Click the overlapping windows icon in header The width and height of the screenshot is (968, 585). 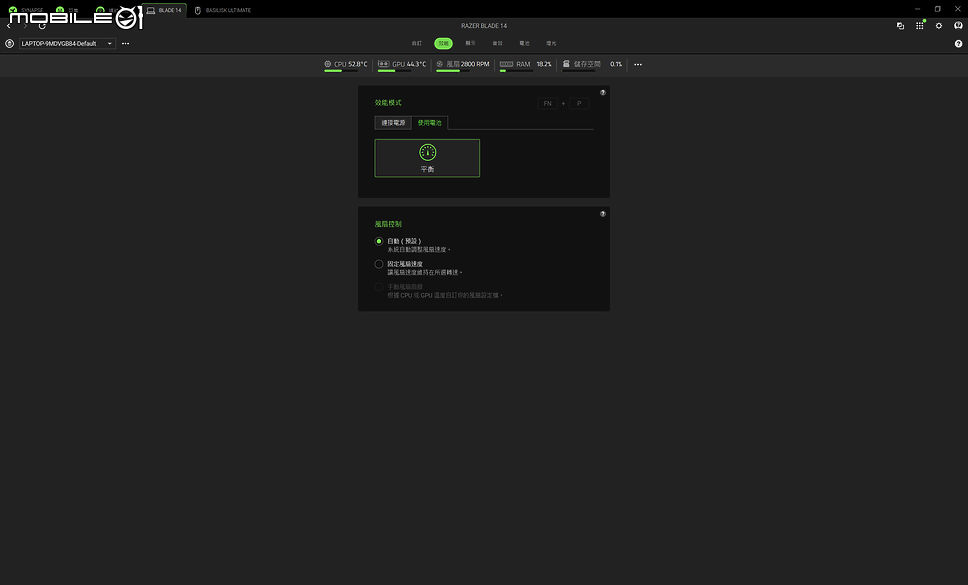(x=900, y=26)
